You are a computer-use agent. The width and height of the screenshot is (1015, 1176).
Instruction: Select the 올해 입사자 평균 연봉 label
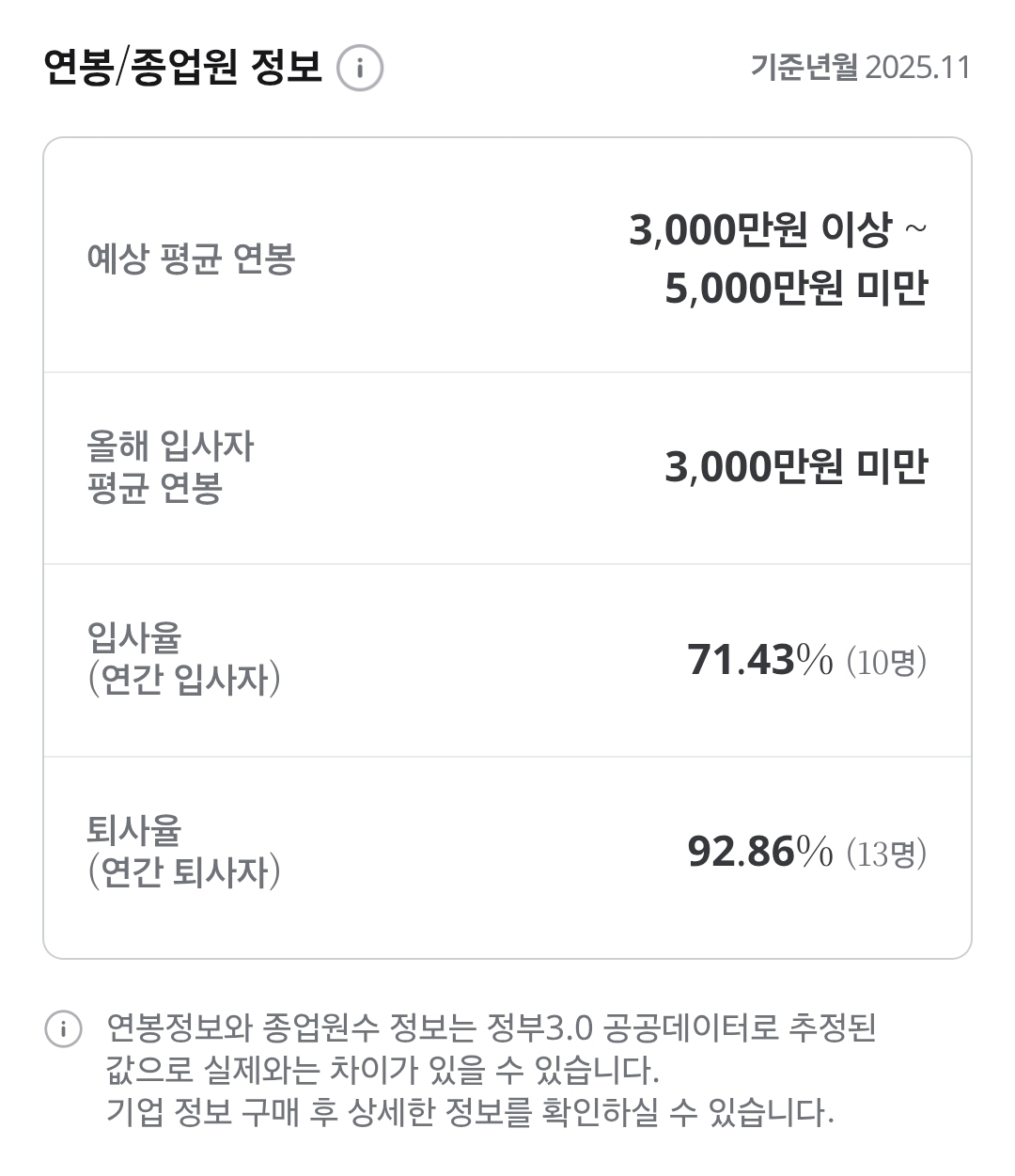170,467
